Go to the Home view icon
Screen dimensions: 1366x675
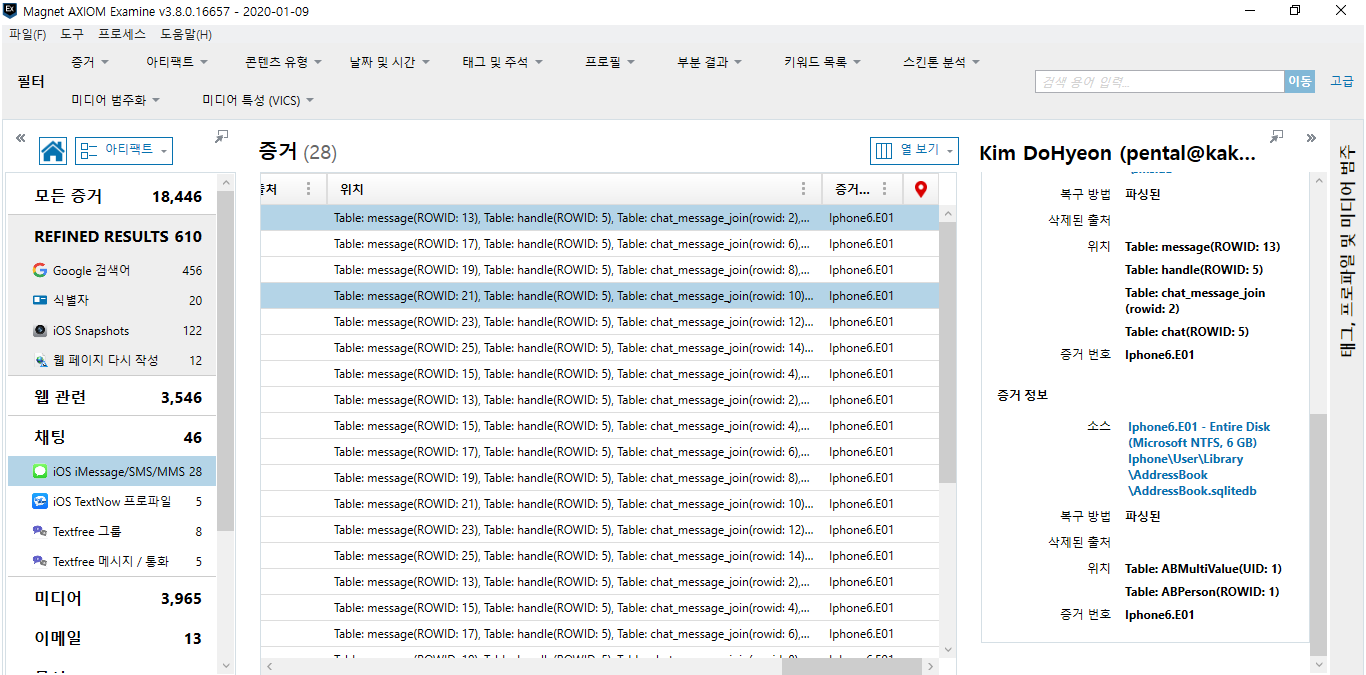(53, 151)
